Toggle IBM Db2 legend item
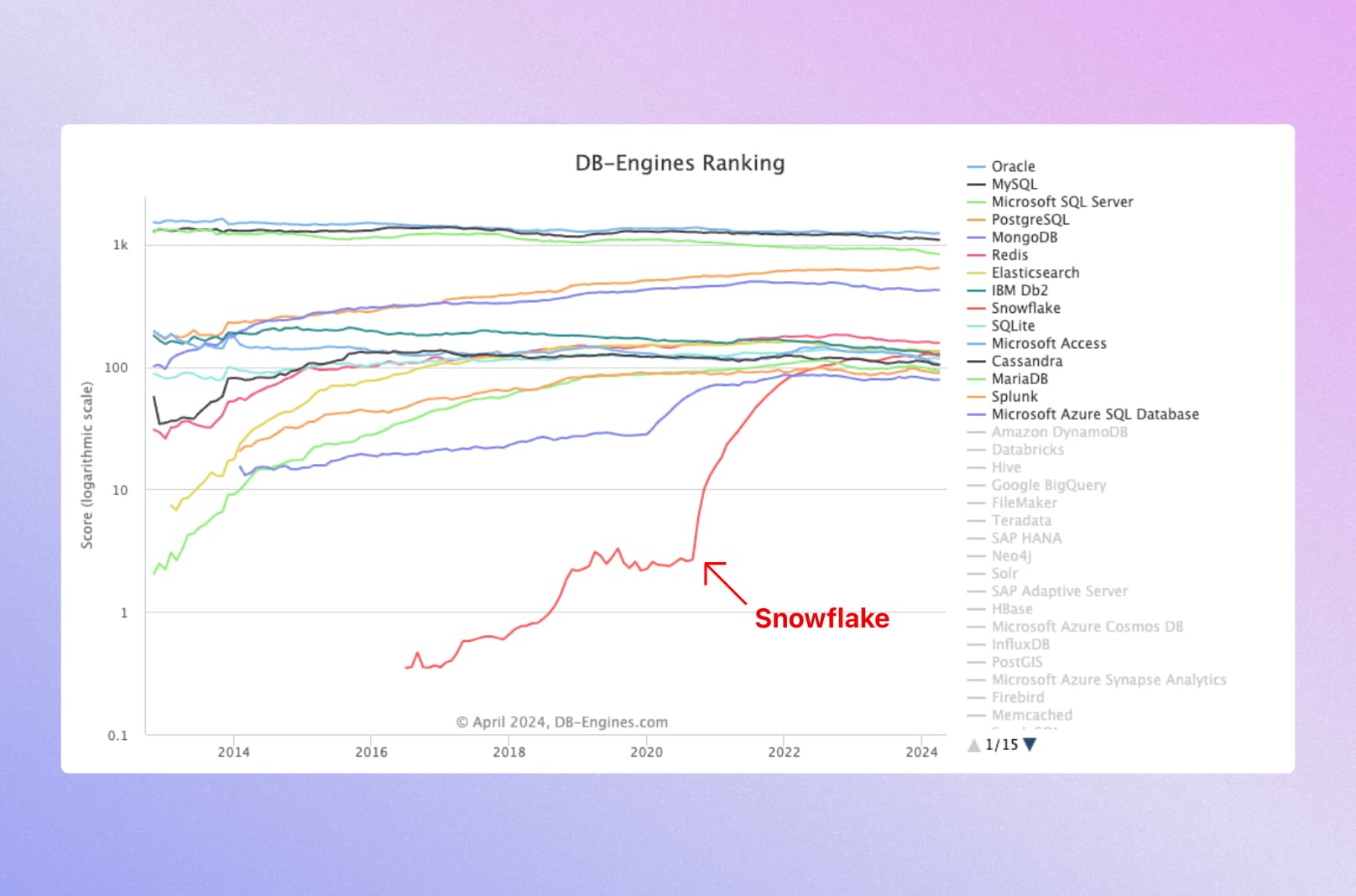The width and height of the screenshot is (1356, 896). (1007, 290)
